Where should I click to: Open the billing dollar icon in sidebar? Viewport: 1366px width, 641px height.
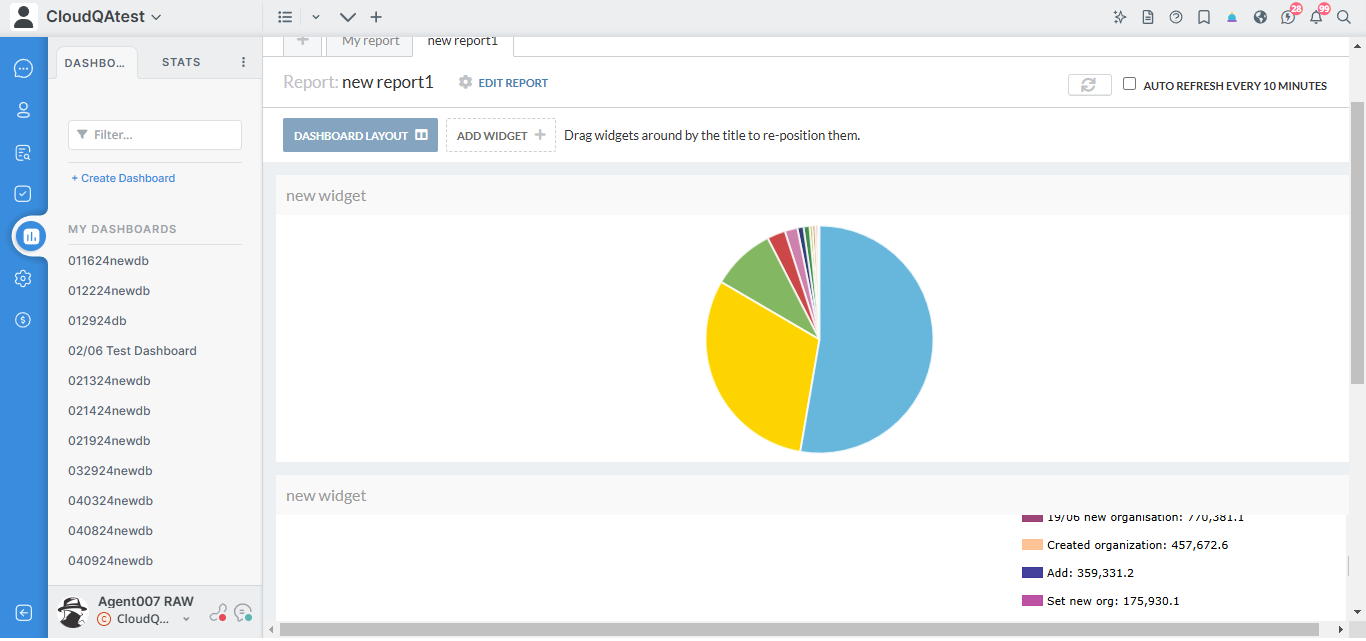click(x=24, y=320)
